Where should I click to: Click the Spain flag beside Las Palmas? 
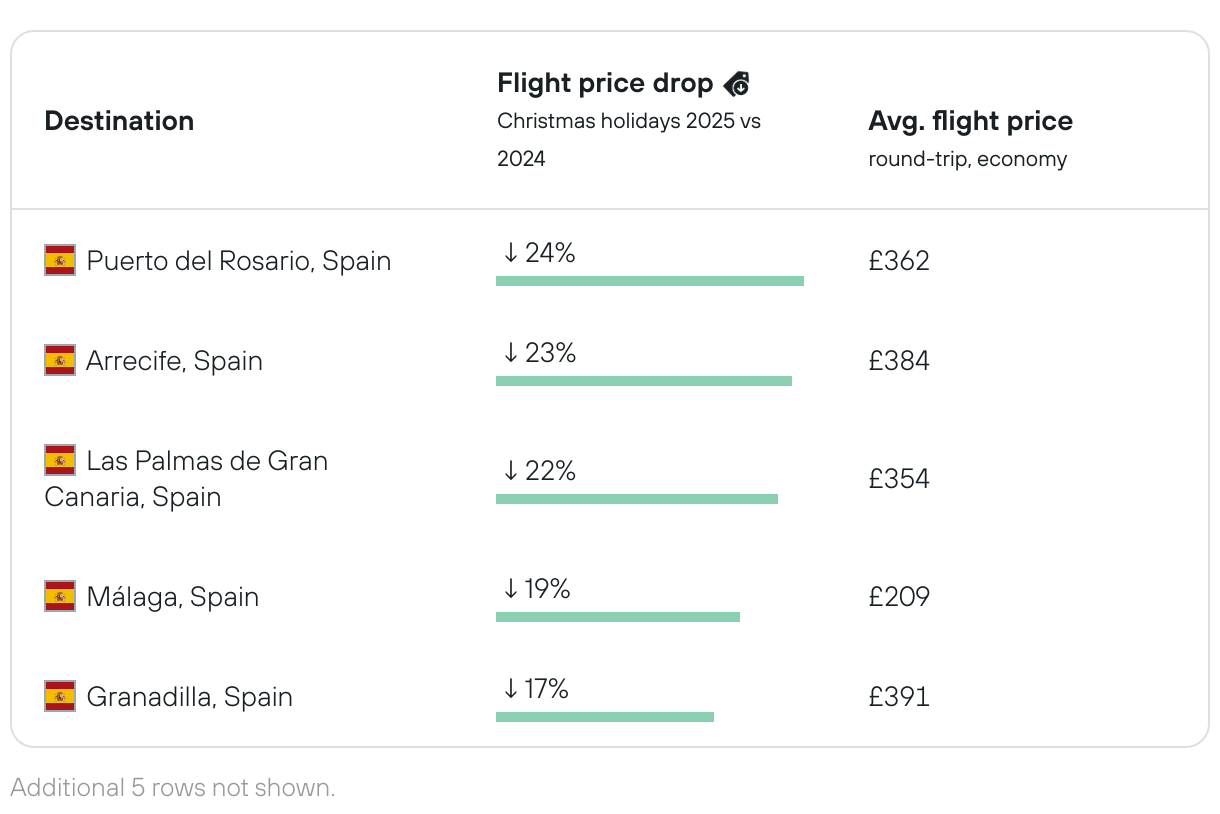(60, 461)
